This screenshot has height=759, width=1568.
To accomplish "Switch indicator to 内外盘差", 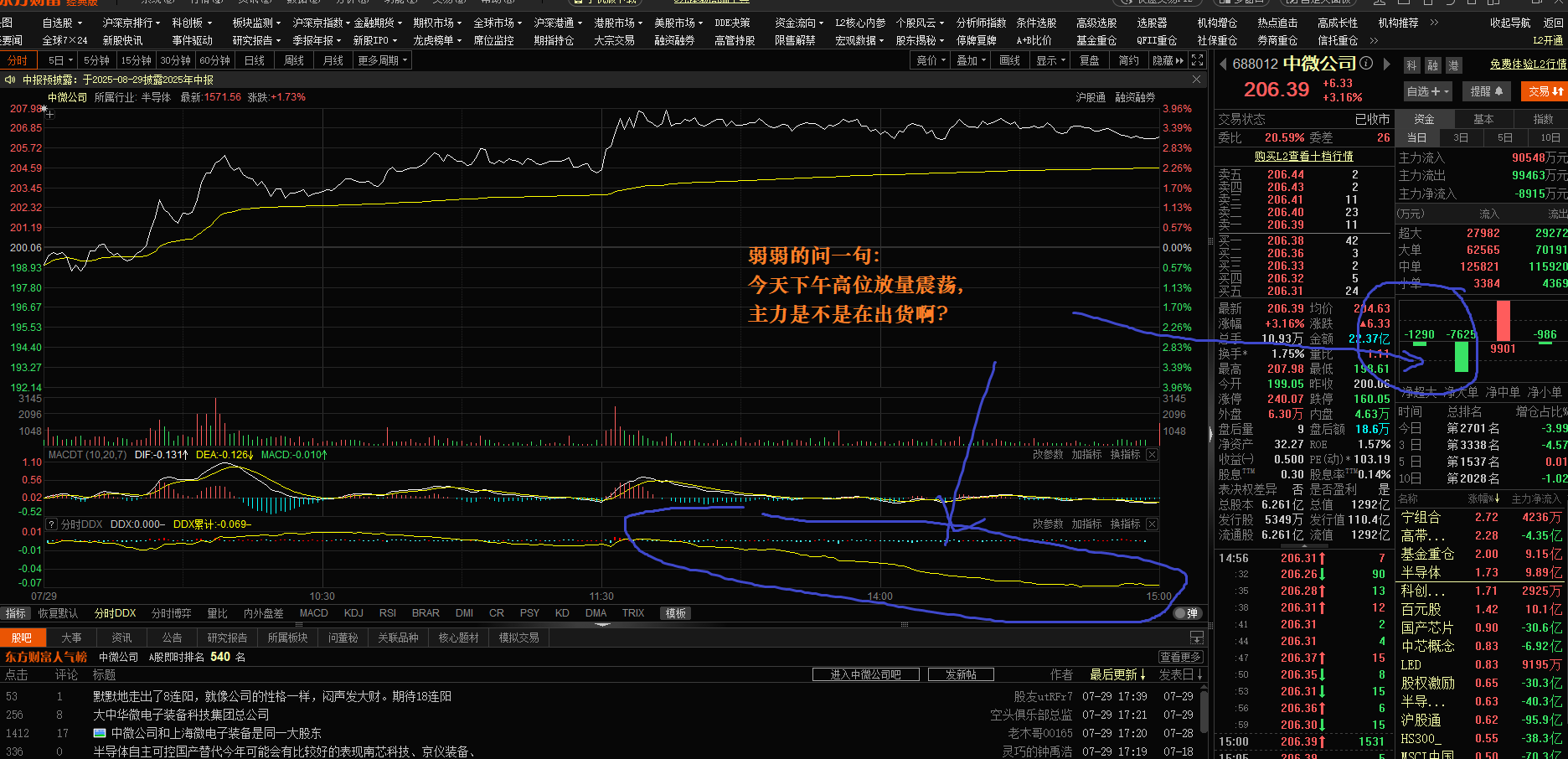I will pos(263,613).
